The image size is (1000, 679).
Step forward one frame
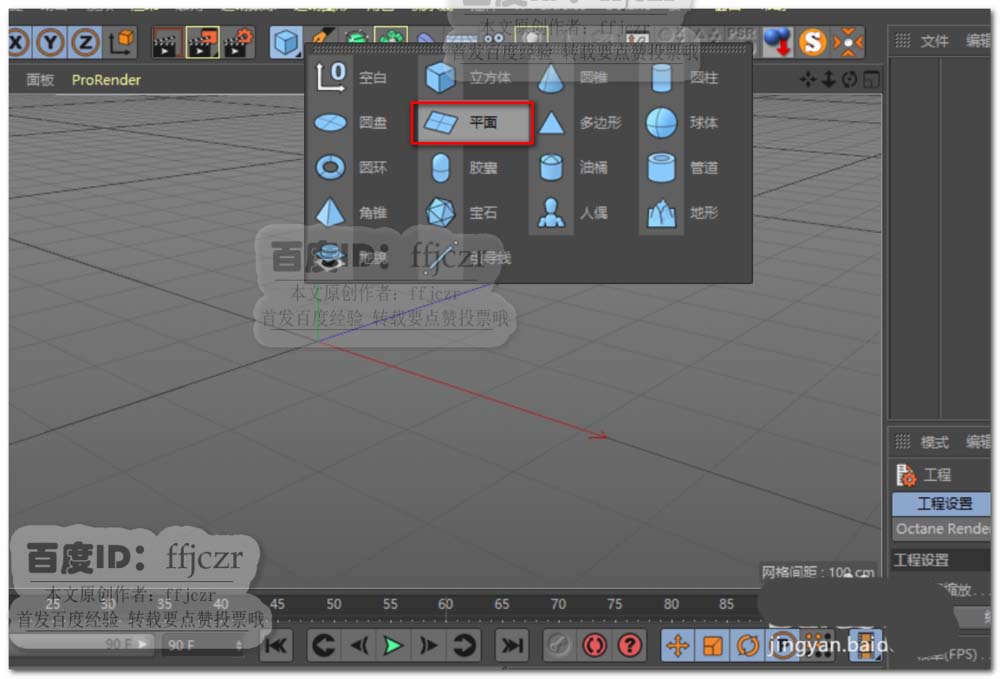428,646
